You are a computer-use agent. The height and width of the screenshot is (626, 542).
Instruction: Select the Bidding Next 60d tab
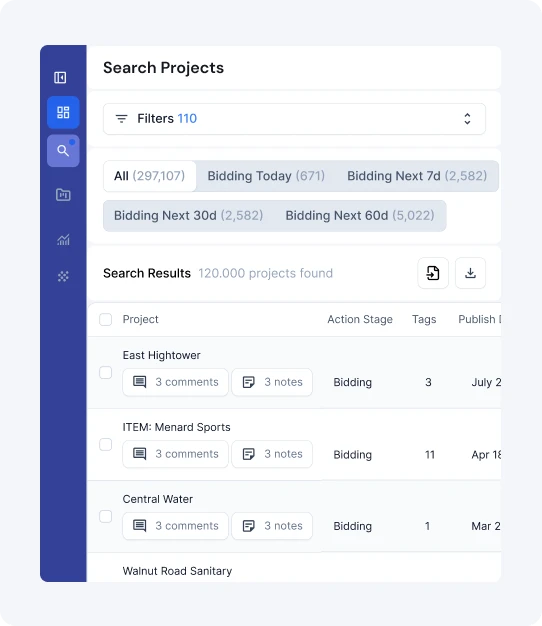tap(360, 216)
